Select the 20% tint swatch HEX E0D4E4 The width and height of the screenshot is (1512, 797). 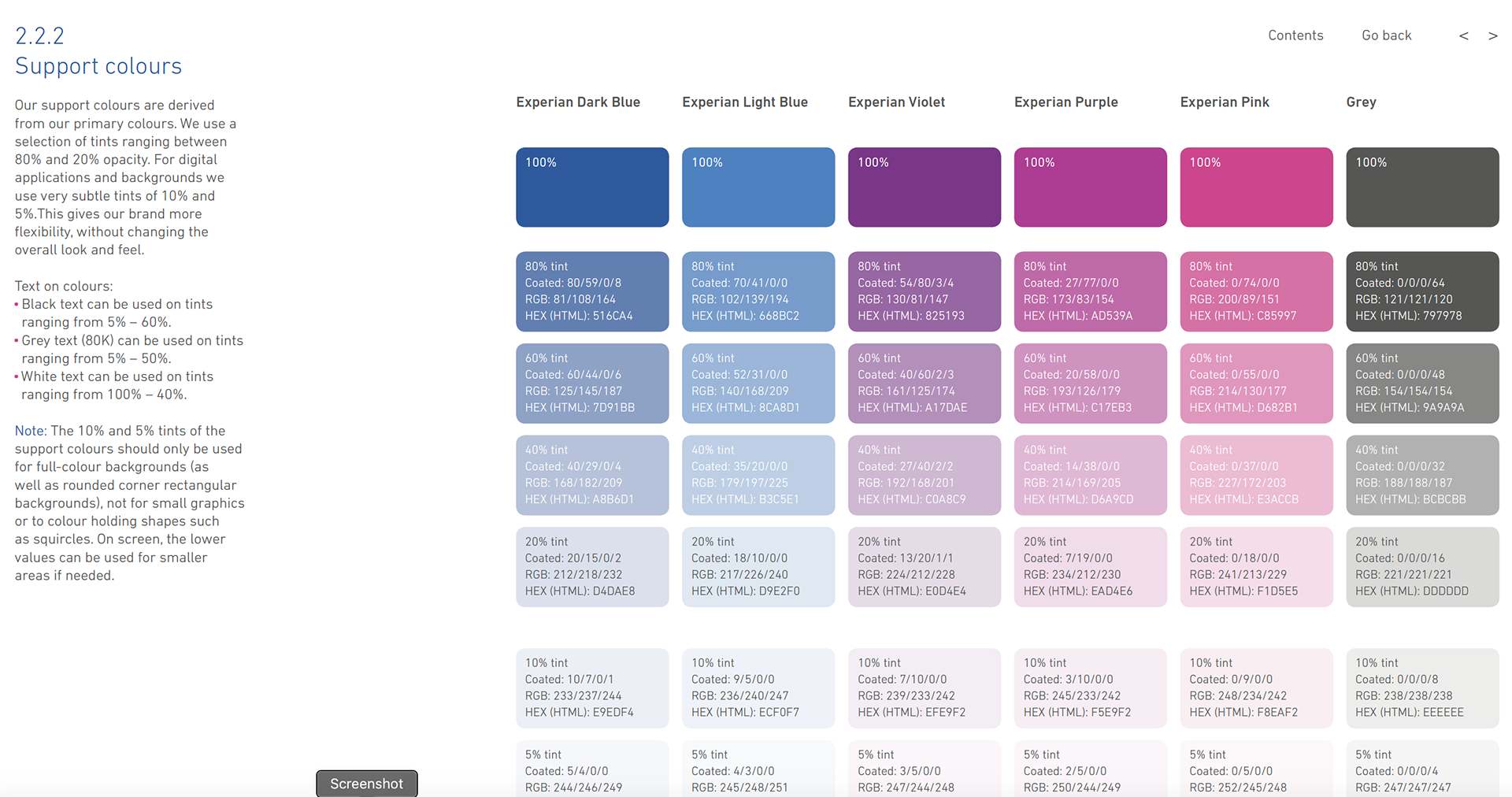click(x=925, y=567)
